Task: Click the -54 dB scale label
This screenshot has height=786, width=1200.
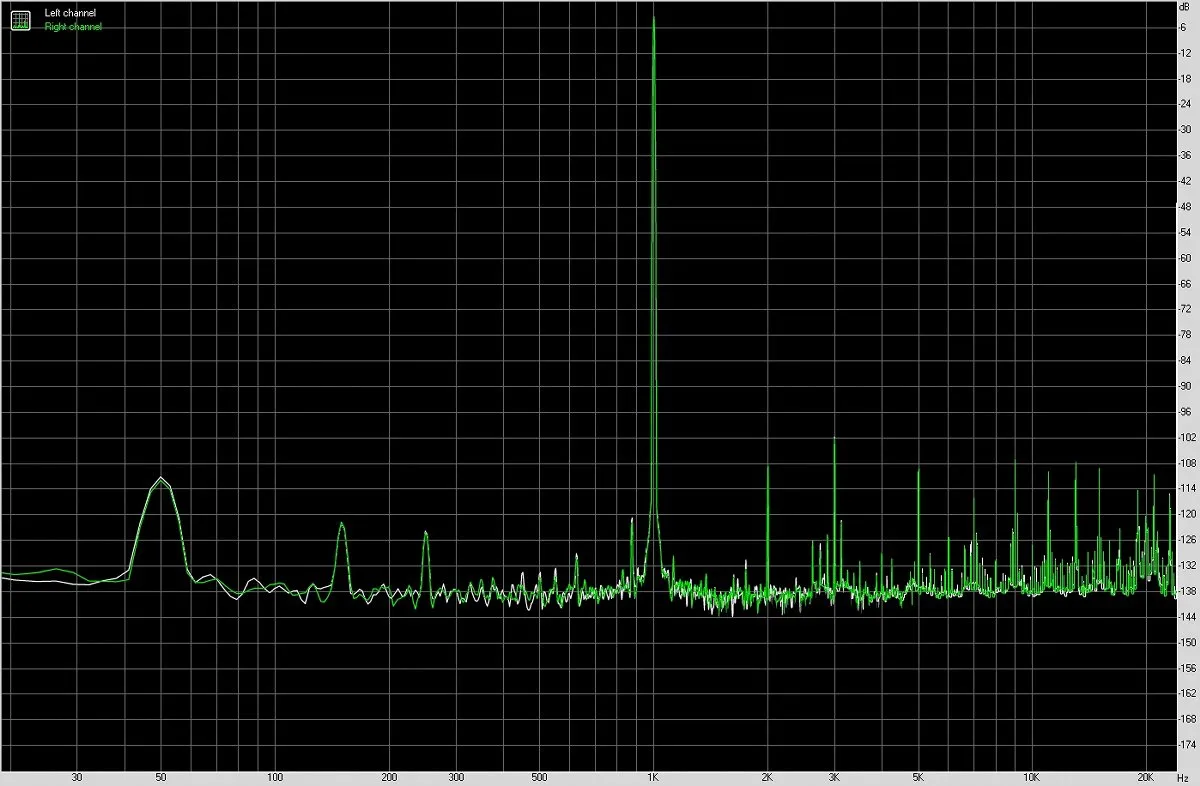Action: [x=1183, y=232]
